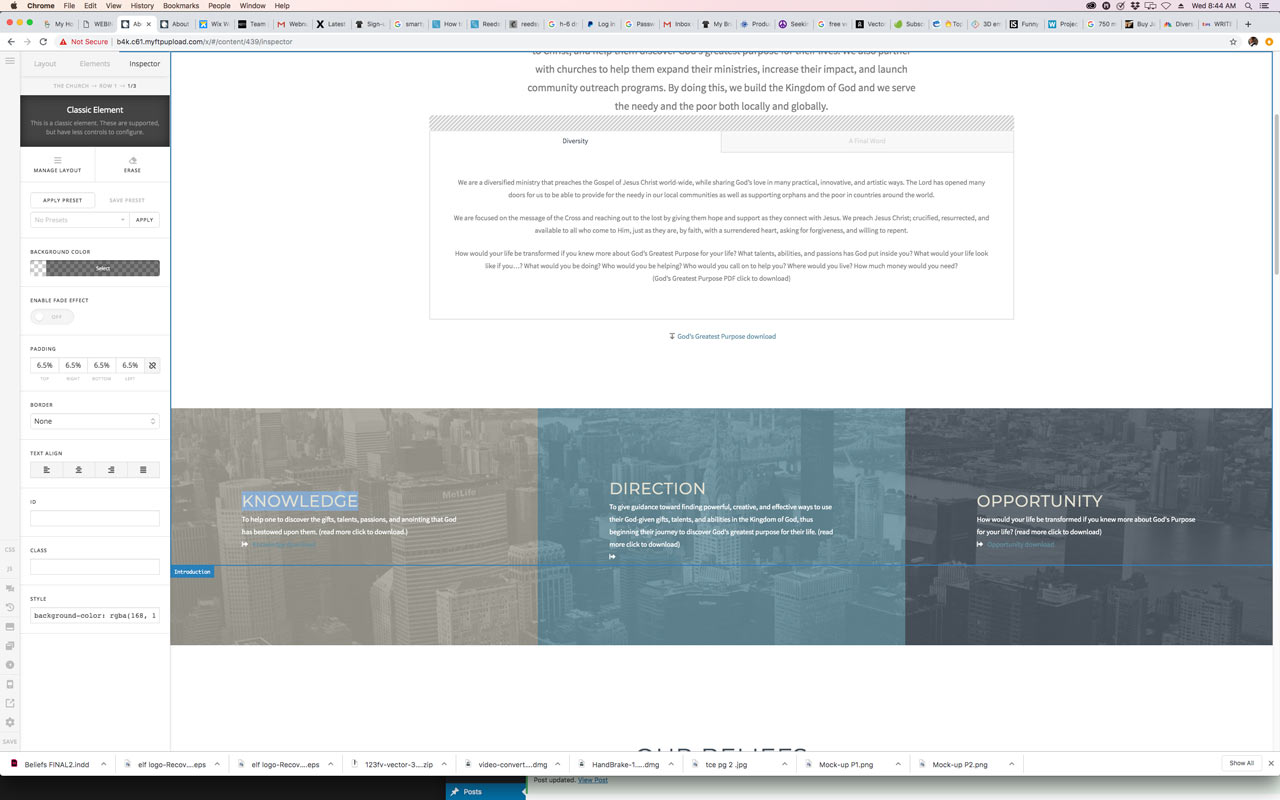Image resolution: width=1280 pixels, height=800 pixels.
Task: Toggle the linked padding chain icon
Action: (x=152, y=366)
